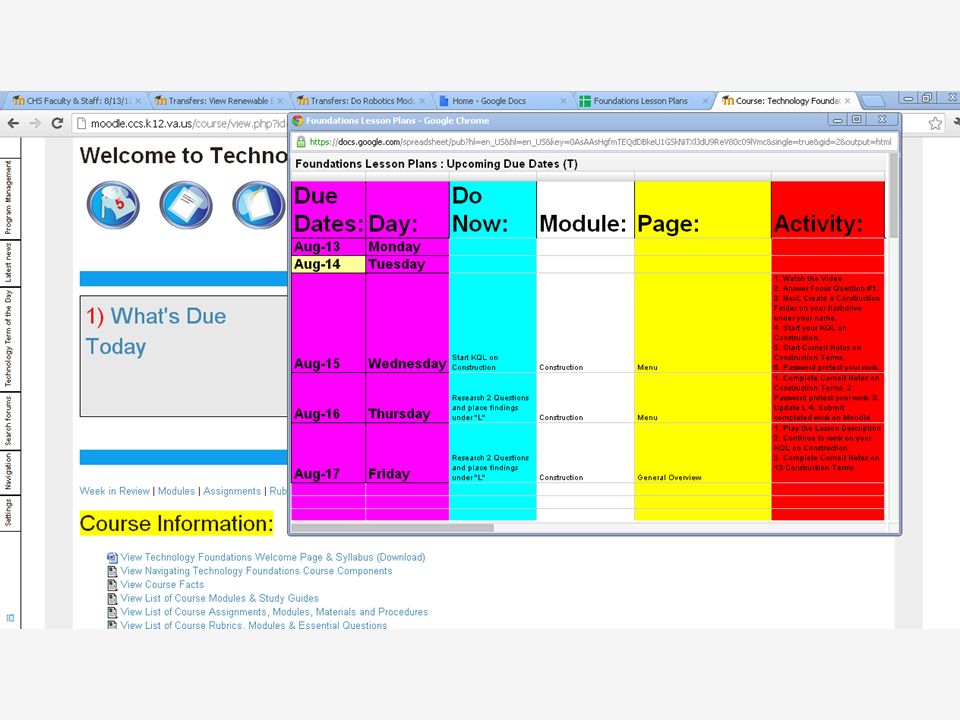Image resolution: width=960 pixels, height=720 pixels.
Task: Click the Do Now: column header
Action: 492,209
